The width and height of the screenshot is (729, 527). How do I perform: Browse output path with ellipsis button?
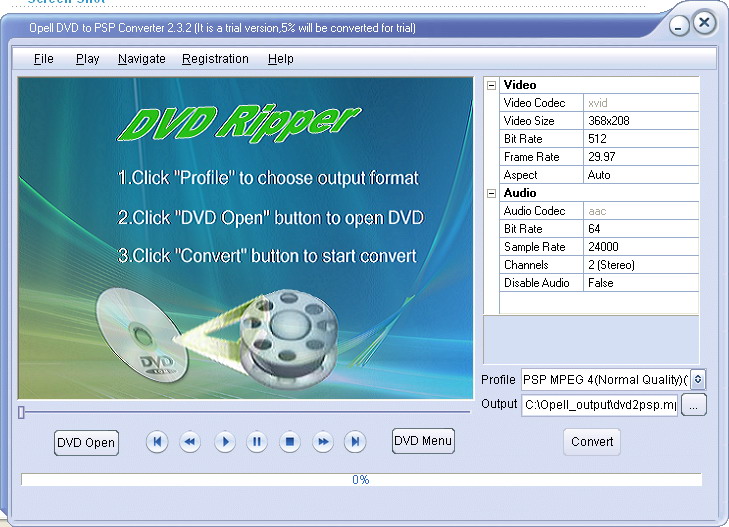pos(695,405)
